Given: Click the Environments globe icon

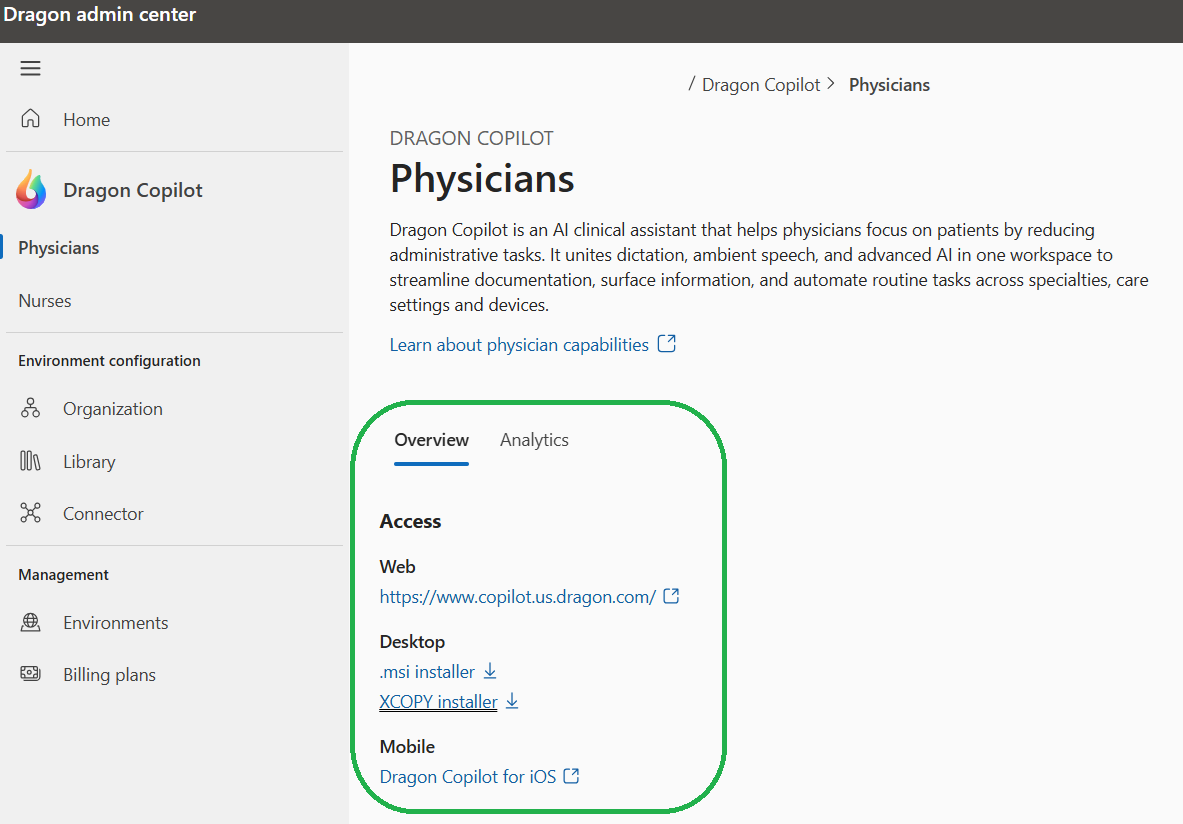Looking at the screenshot, I should (x=31, y=622).
